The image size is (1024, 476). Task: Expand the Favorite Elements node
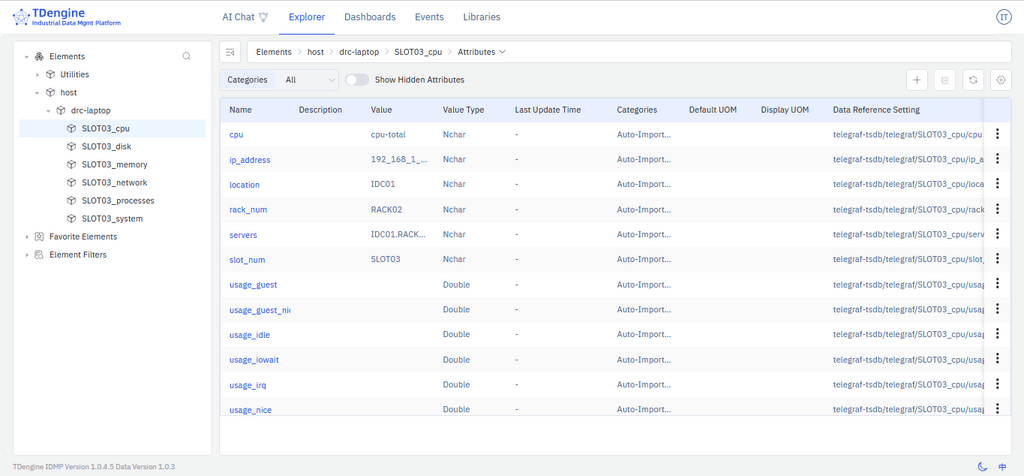tap(27, 237)
